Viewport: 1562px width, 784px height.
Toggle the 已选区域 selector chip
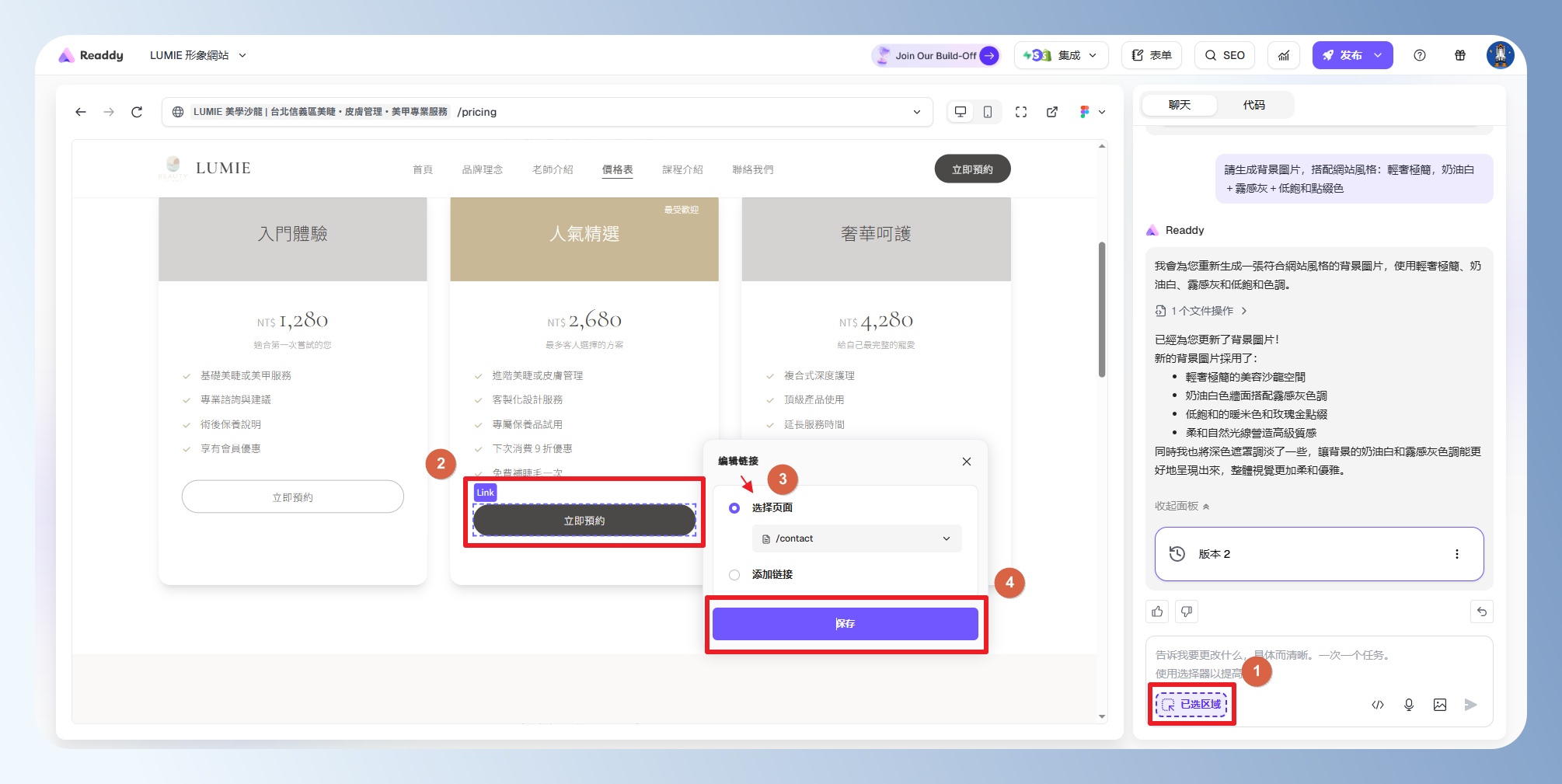1191,704
